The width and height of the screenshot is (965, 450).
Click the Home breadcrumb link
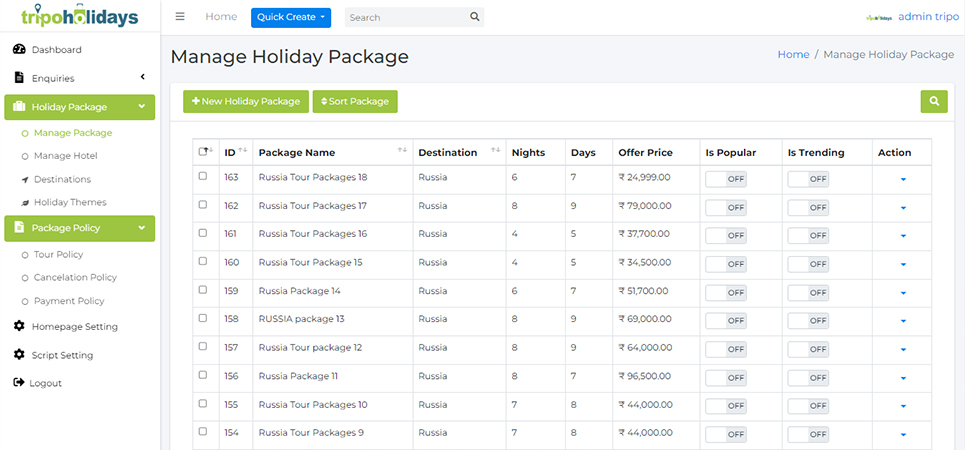point(793,55)
